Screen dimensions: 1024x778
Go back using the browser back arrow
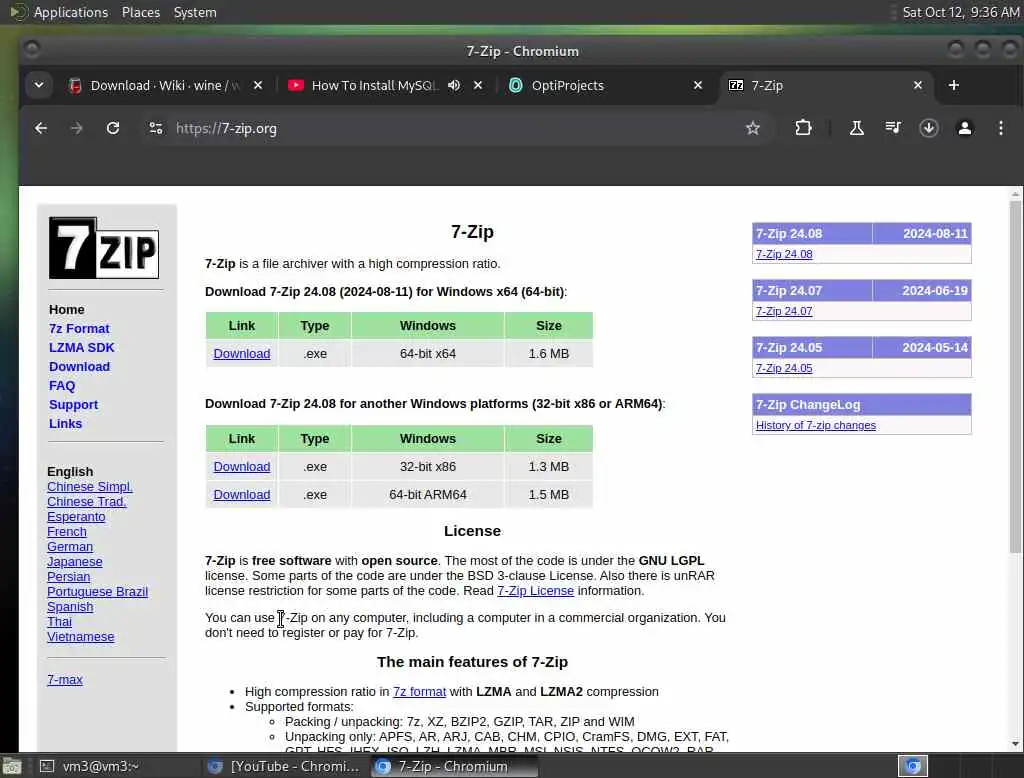click(41, 129)
